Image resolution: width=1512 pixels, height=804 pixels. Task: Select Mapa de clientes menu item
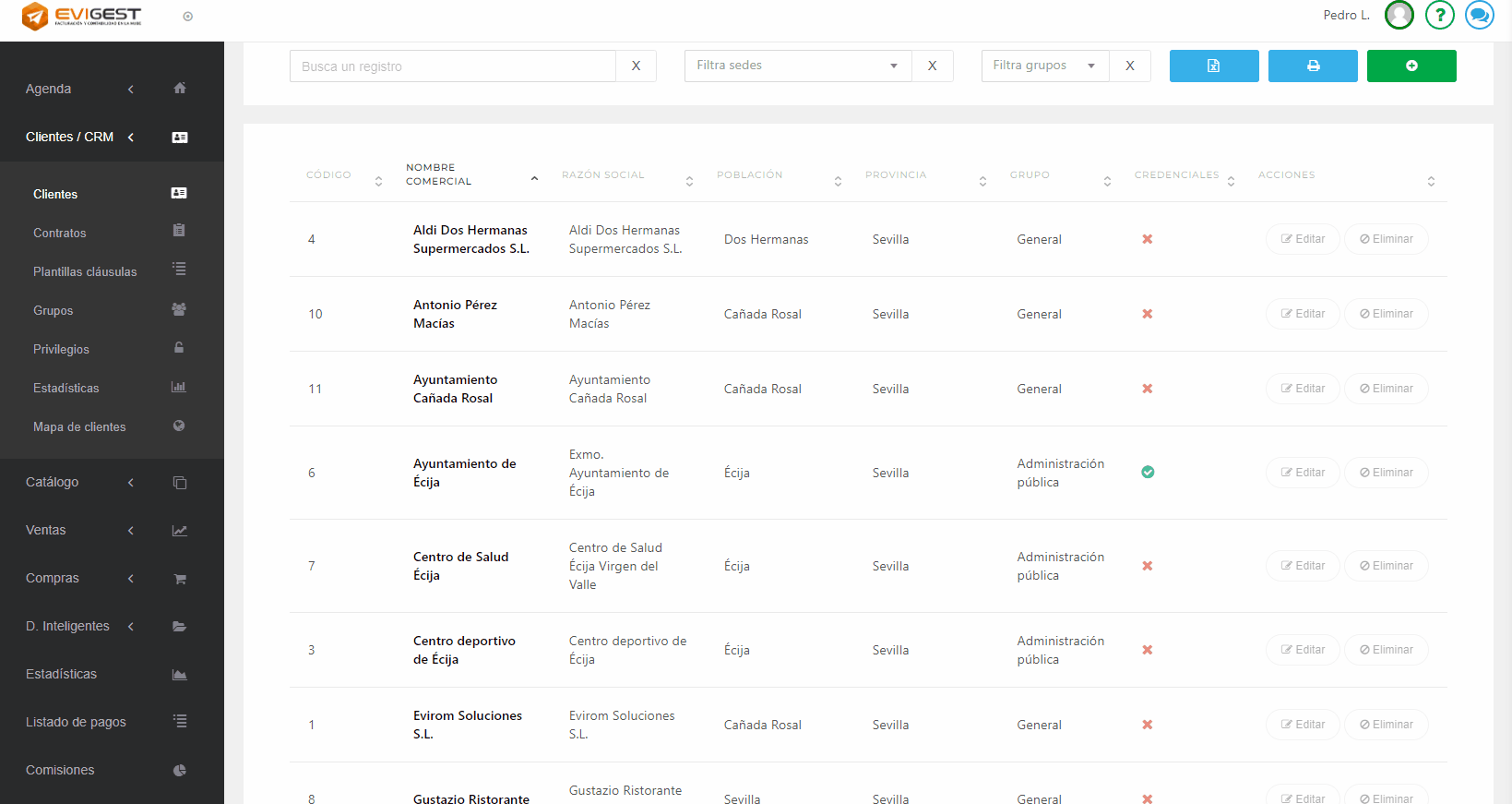[x=79, y=426]
